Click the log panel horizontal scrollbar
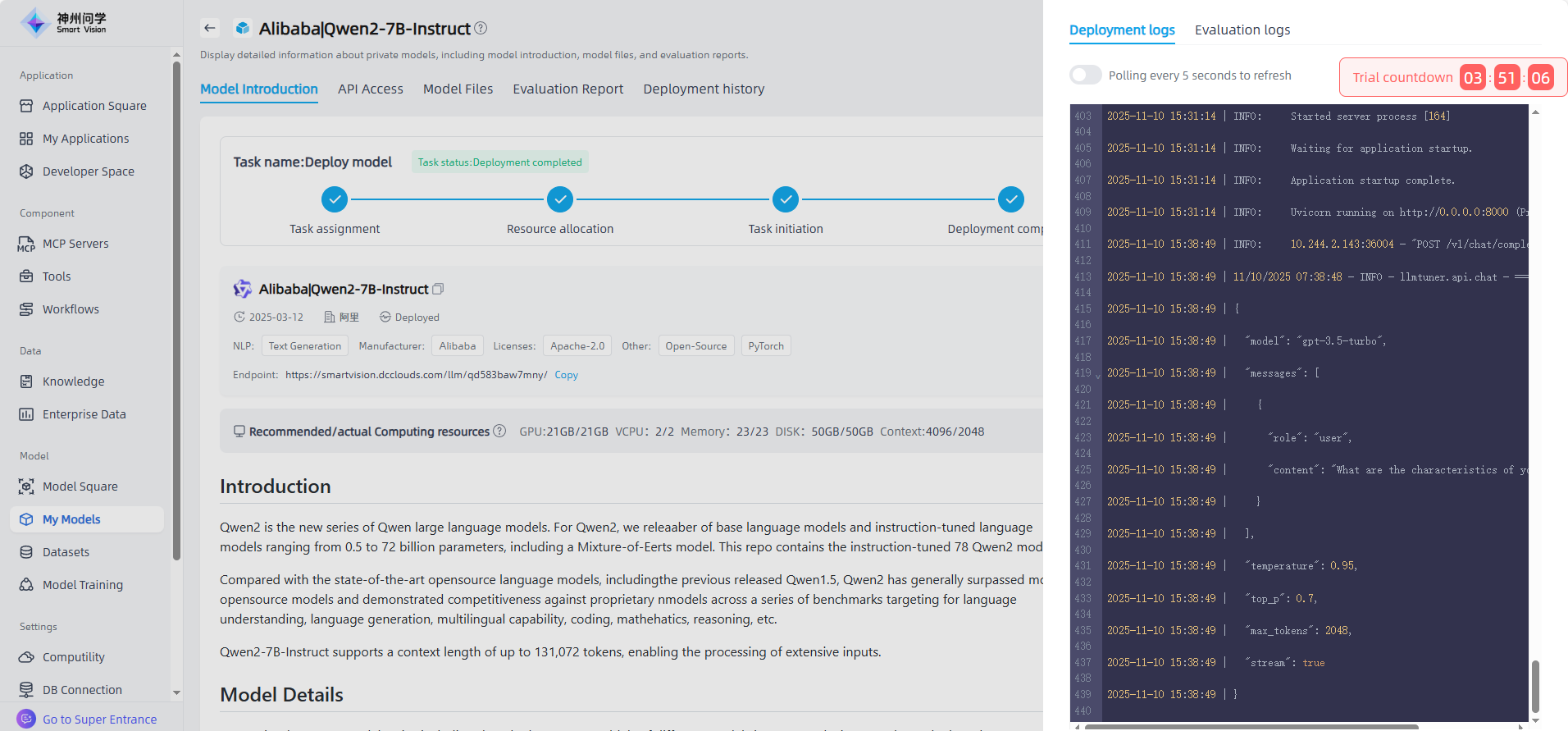Image resolution: width=1568 pixels, height=731 pixels. [x=1251, y=726]
